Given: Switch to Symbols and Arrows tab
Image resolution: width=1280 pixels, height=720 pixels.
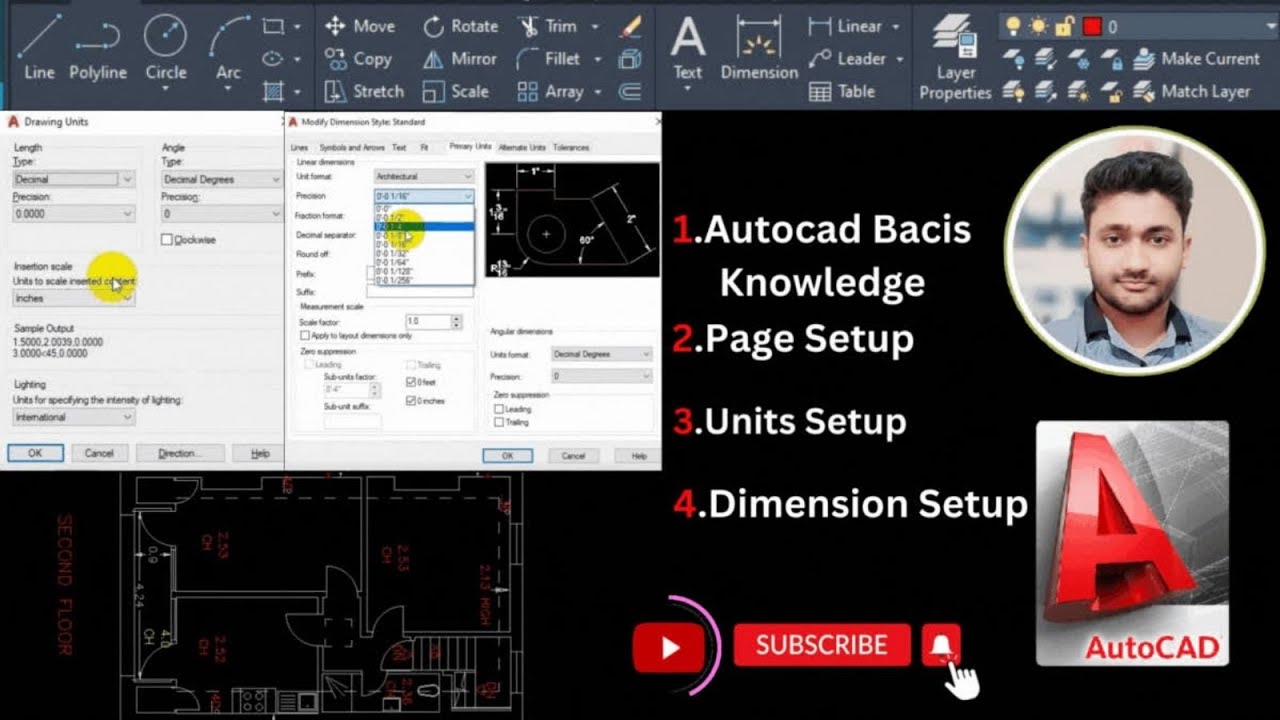Looking at the screenshot, I should coord(352,147).
